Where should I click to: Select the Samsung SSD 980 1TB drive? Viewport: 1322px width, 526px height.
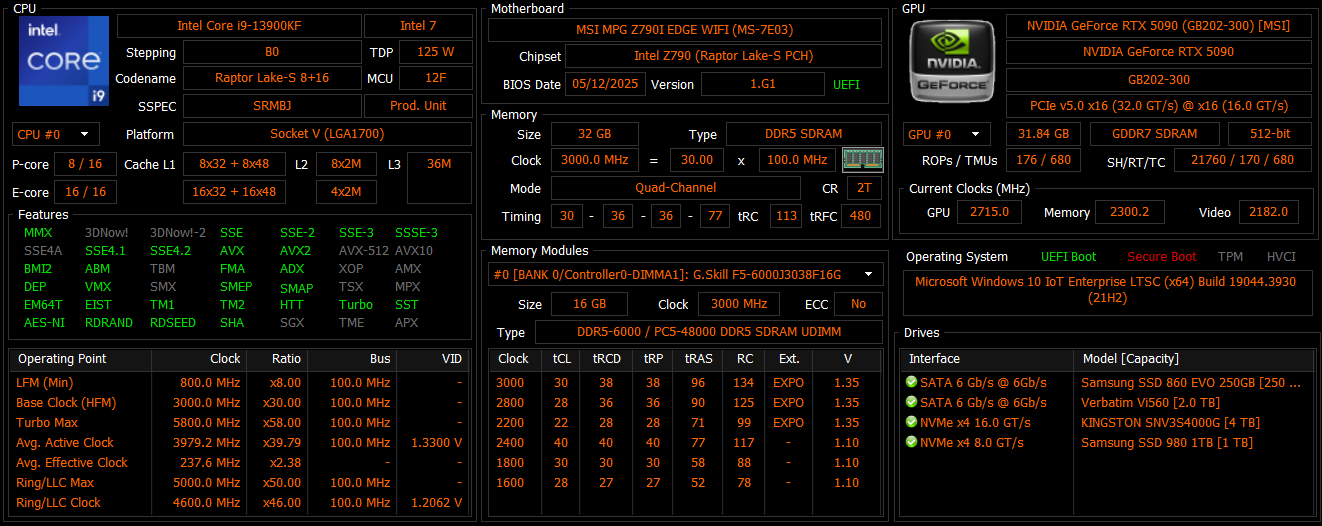tap(1107, 442)
